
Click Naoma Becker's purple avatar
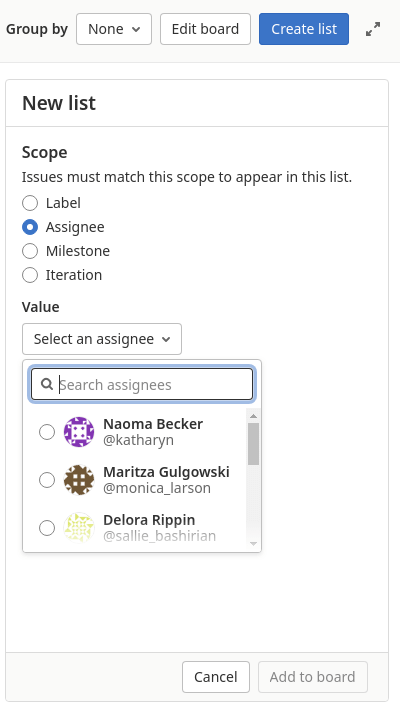[x=79, y=432]
